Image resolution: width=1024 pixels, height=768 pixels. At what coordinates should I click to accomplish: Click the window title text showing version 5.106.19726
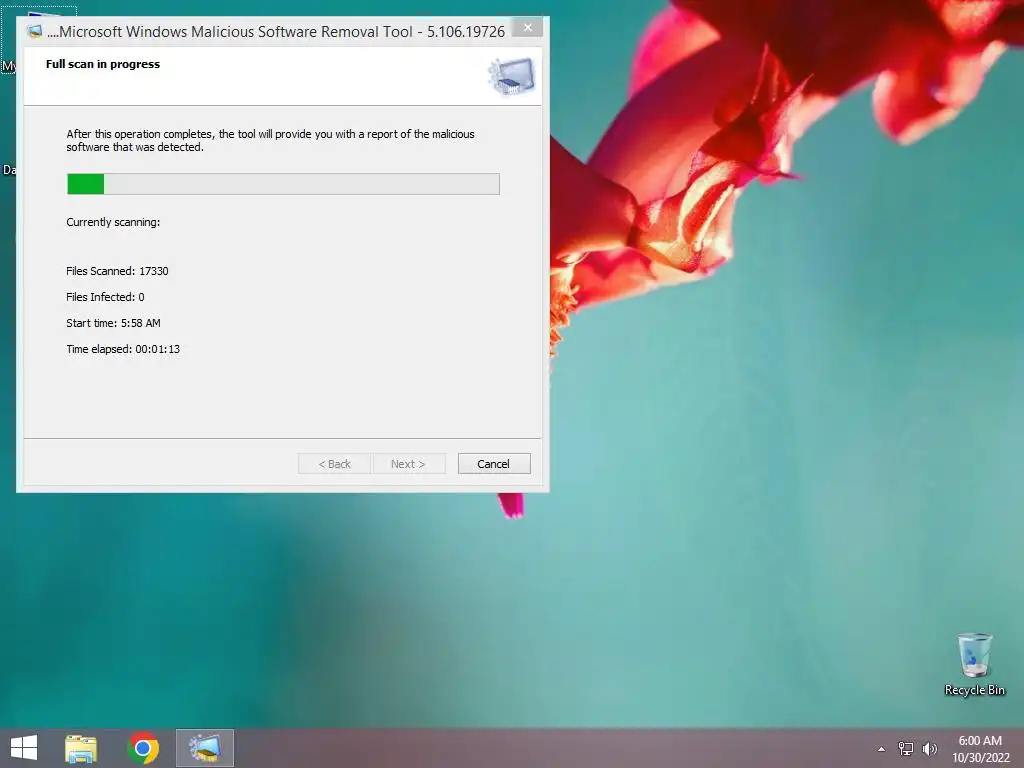coord(276,31)
